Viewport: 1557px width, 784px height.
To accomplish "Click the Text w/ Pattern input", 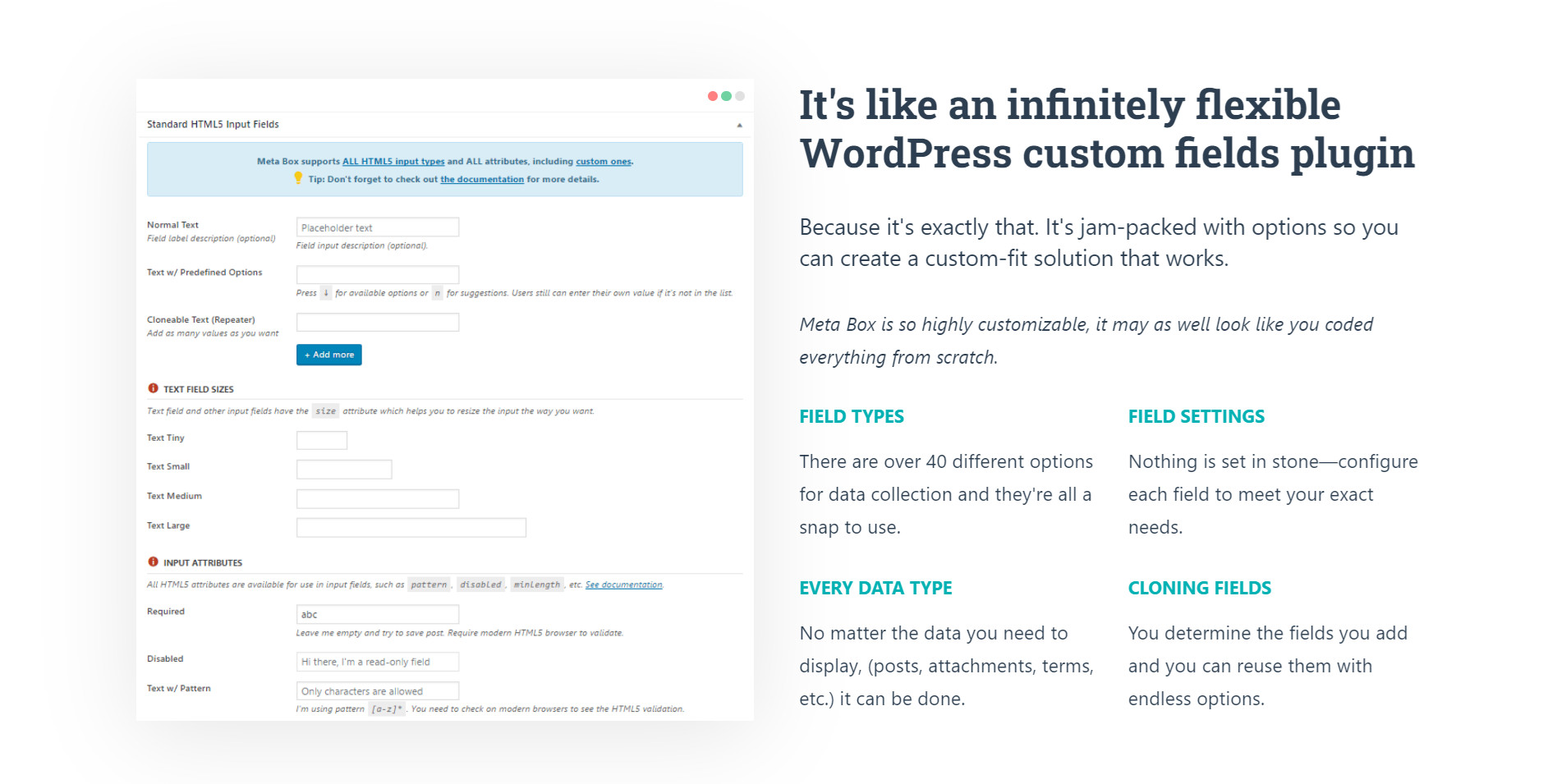I will pos(377,691).
